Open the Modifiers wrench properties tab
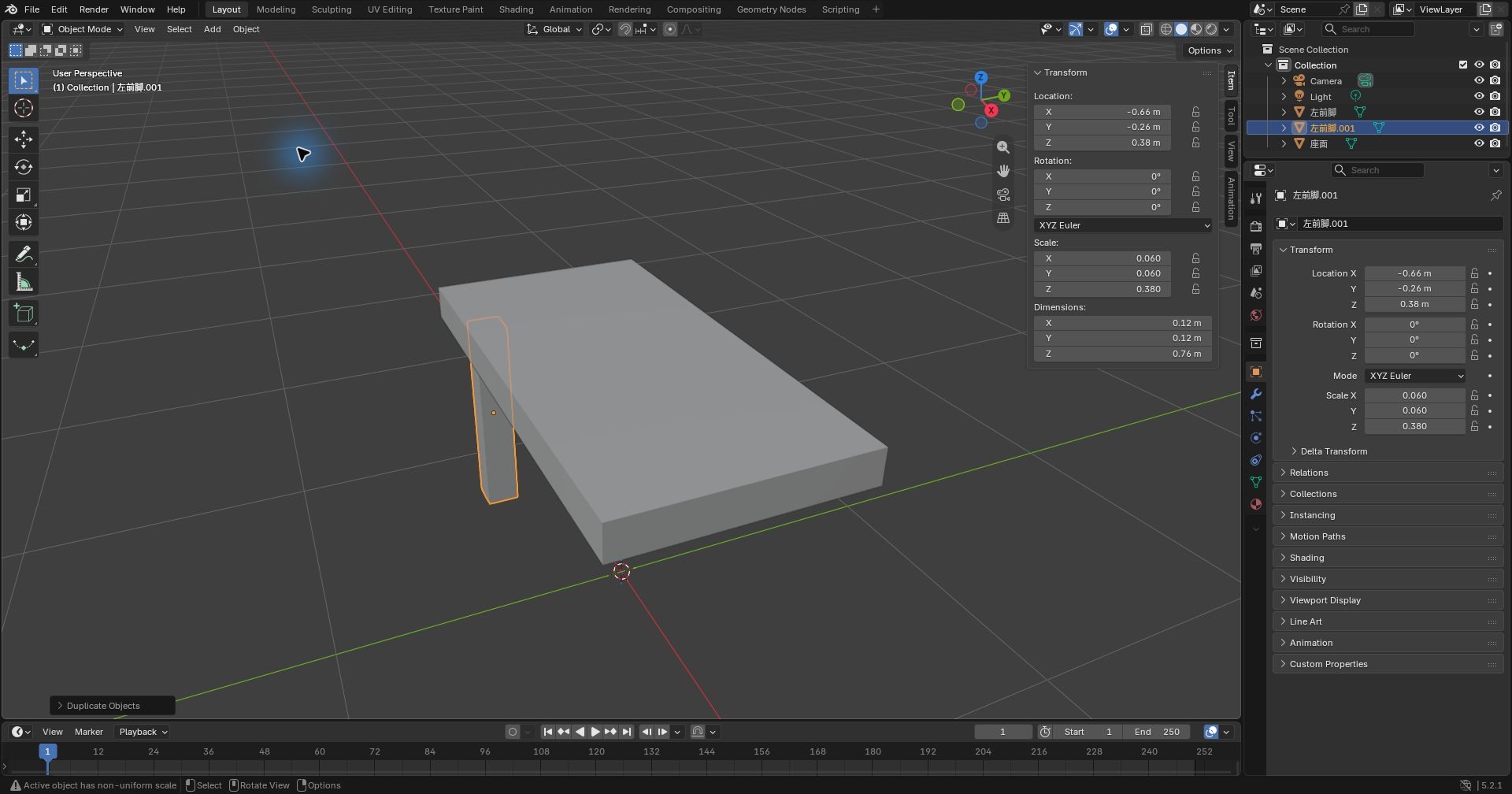 click(x=1256, y=394)
